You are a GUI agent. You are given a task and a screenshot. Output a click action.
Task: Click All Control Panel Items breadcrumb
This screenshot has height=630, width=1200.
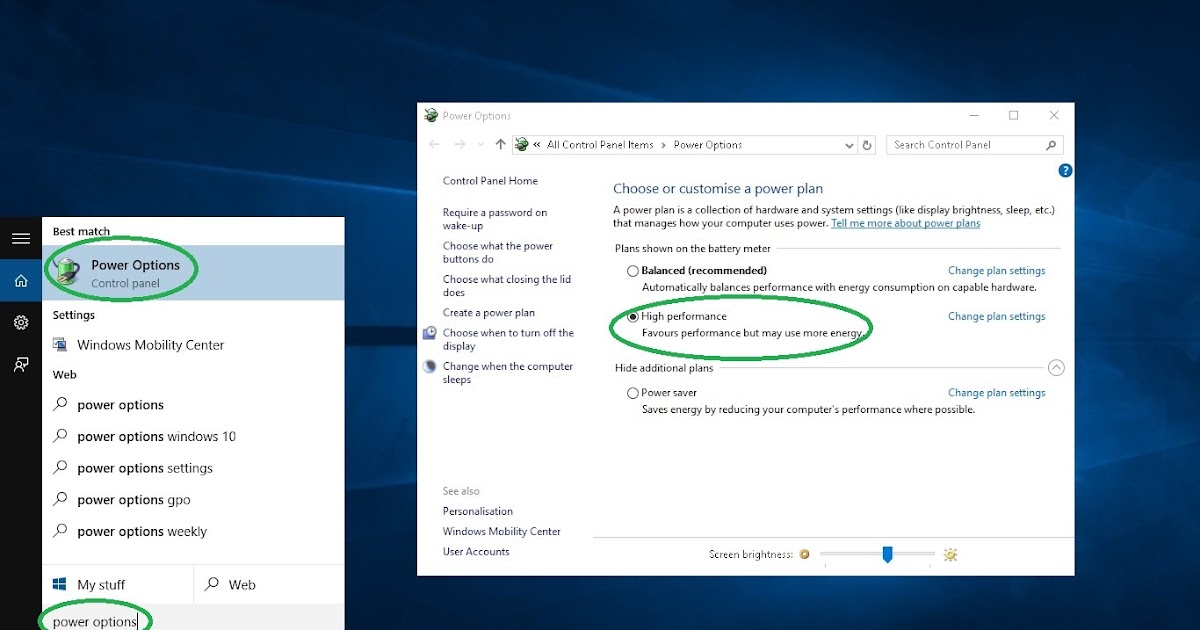600,145
